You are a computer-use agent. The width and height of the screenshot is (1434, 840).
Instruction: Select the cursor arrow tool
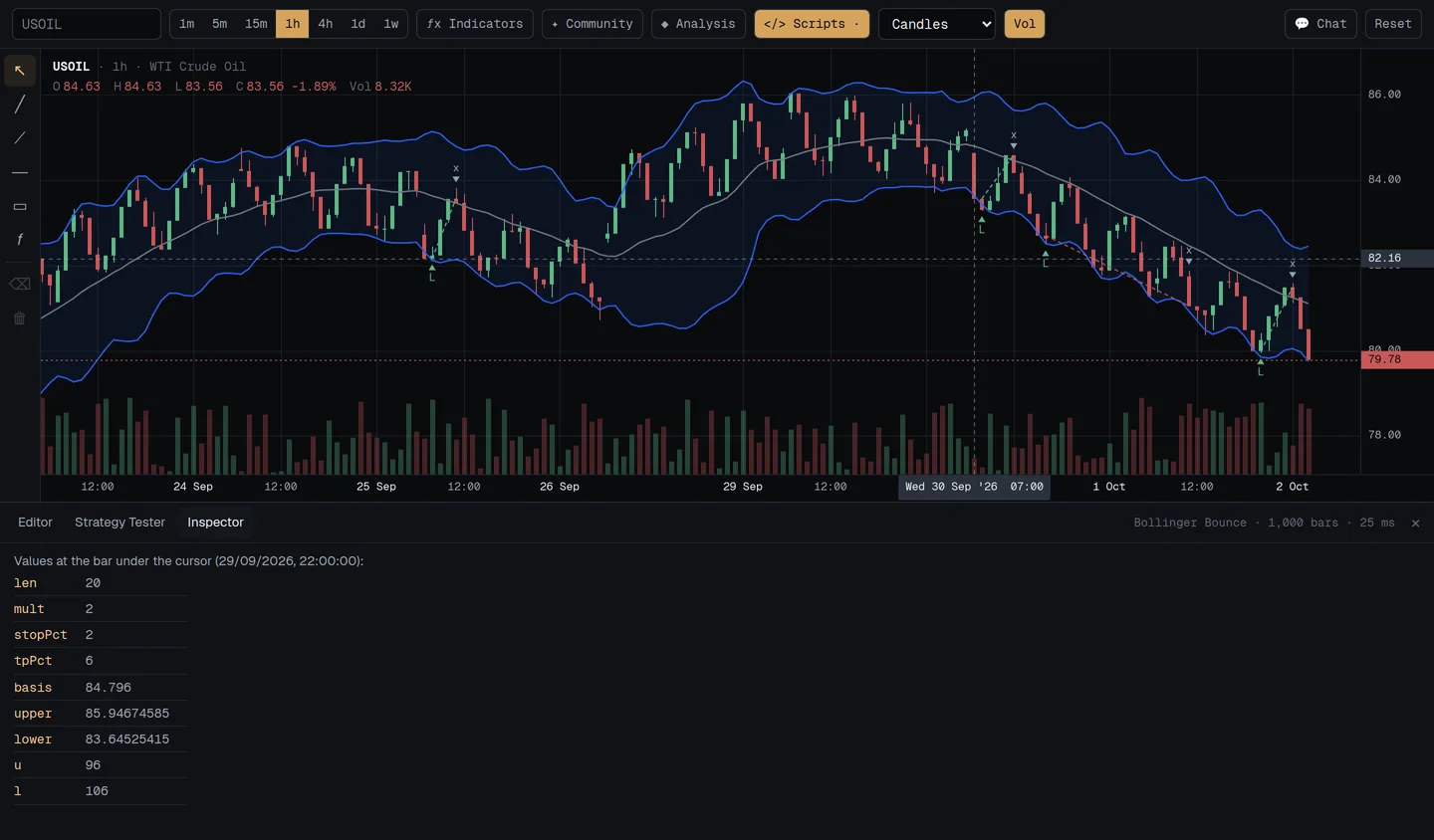pyautogui.click(x=20, y=71)
